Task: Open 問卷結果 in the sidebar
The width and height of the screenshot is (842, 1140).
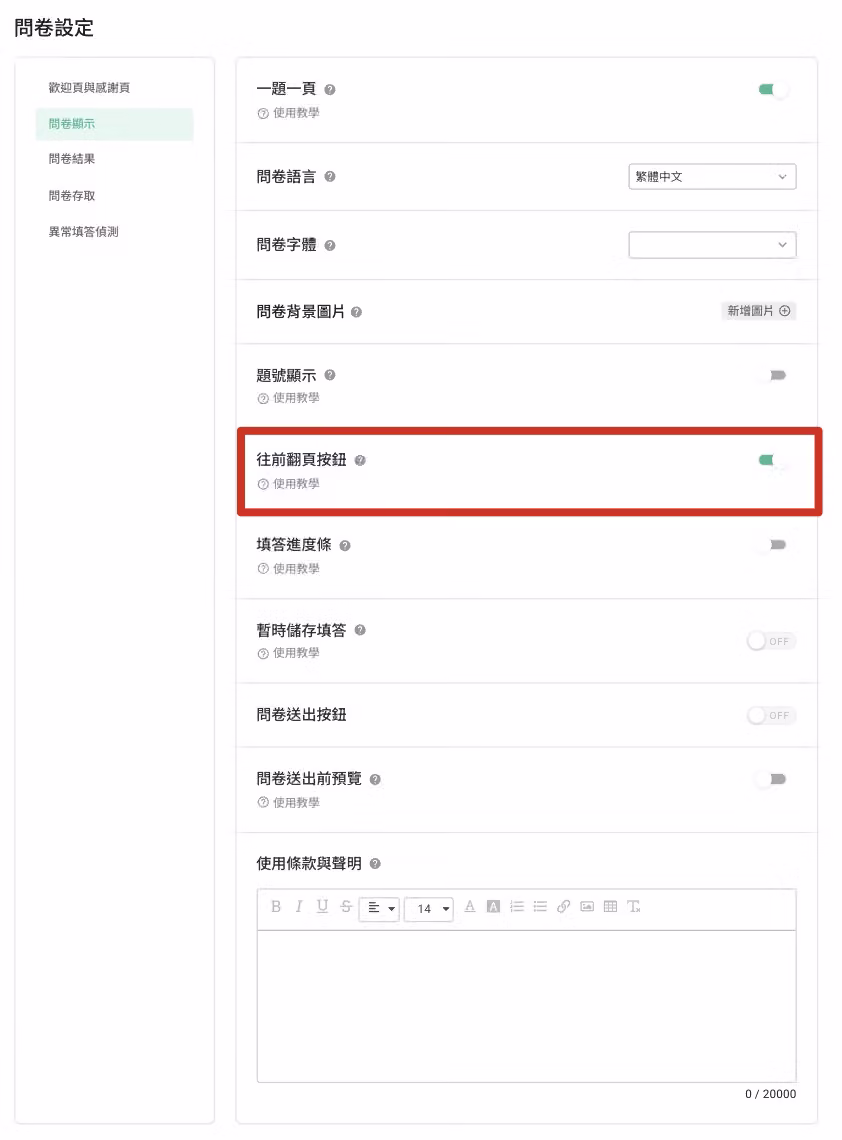Action: point(71,159)
